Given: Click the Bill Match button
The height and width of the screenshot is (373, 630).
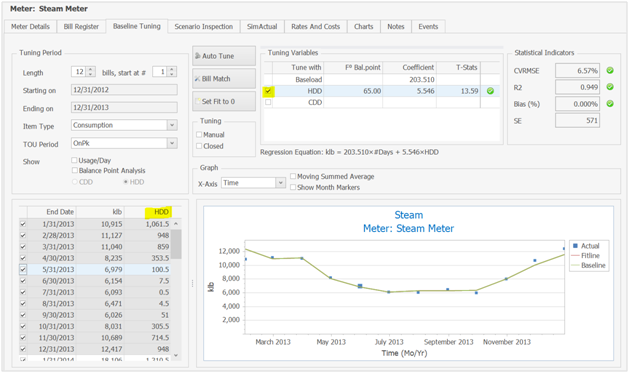Looking at the screenshot, I should [224, 79].
